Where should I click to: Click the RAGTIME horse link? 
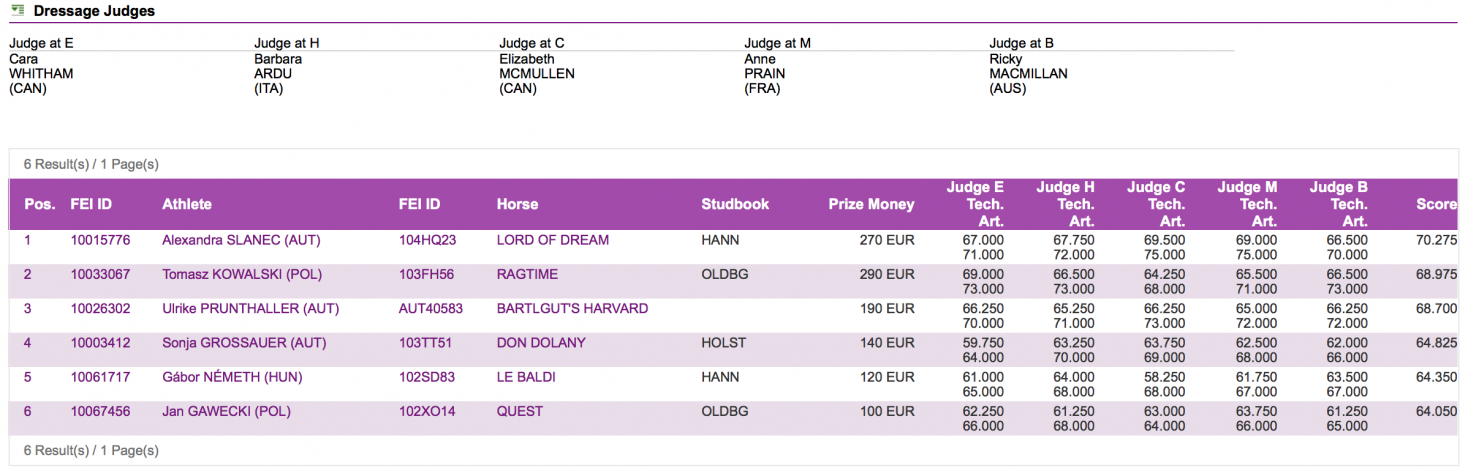(527, 274)
